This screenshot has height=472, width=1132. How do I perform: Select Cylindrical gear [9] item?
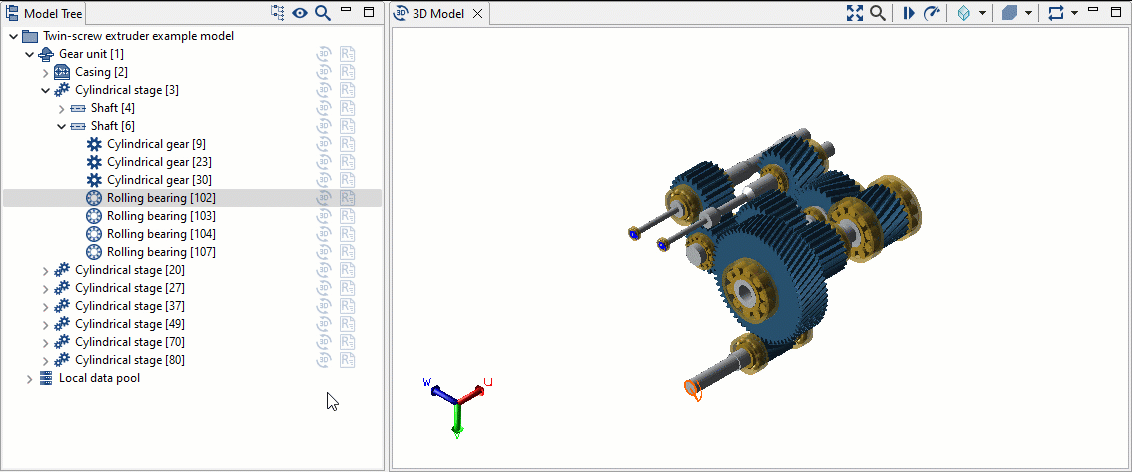click(x=157, y=144)
